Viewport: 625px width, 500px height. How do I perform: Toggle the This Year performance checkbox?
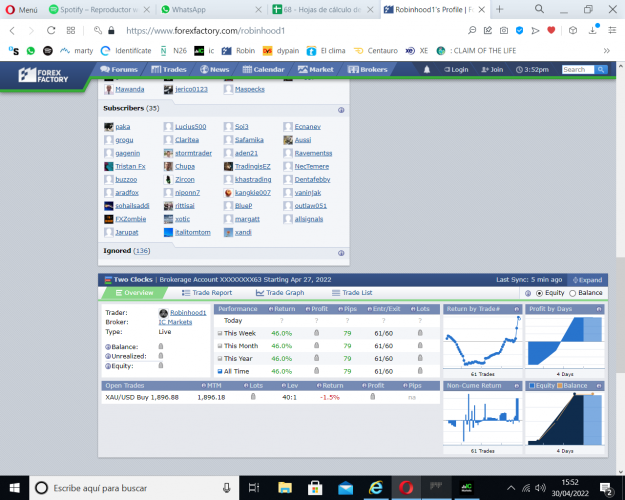click(x=220, y=359)
